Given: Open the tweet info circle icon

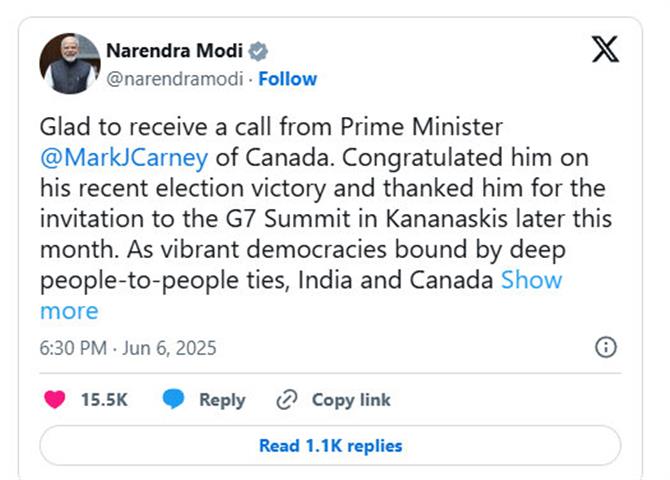Looking at the screenshot, I should 605,347.
